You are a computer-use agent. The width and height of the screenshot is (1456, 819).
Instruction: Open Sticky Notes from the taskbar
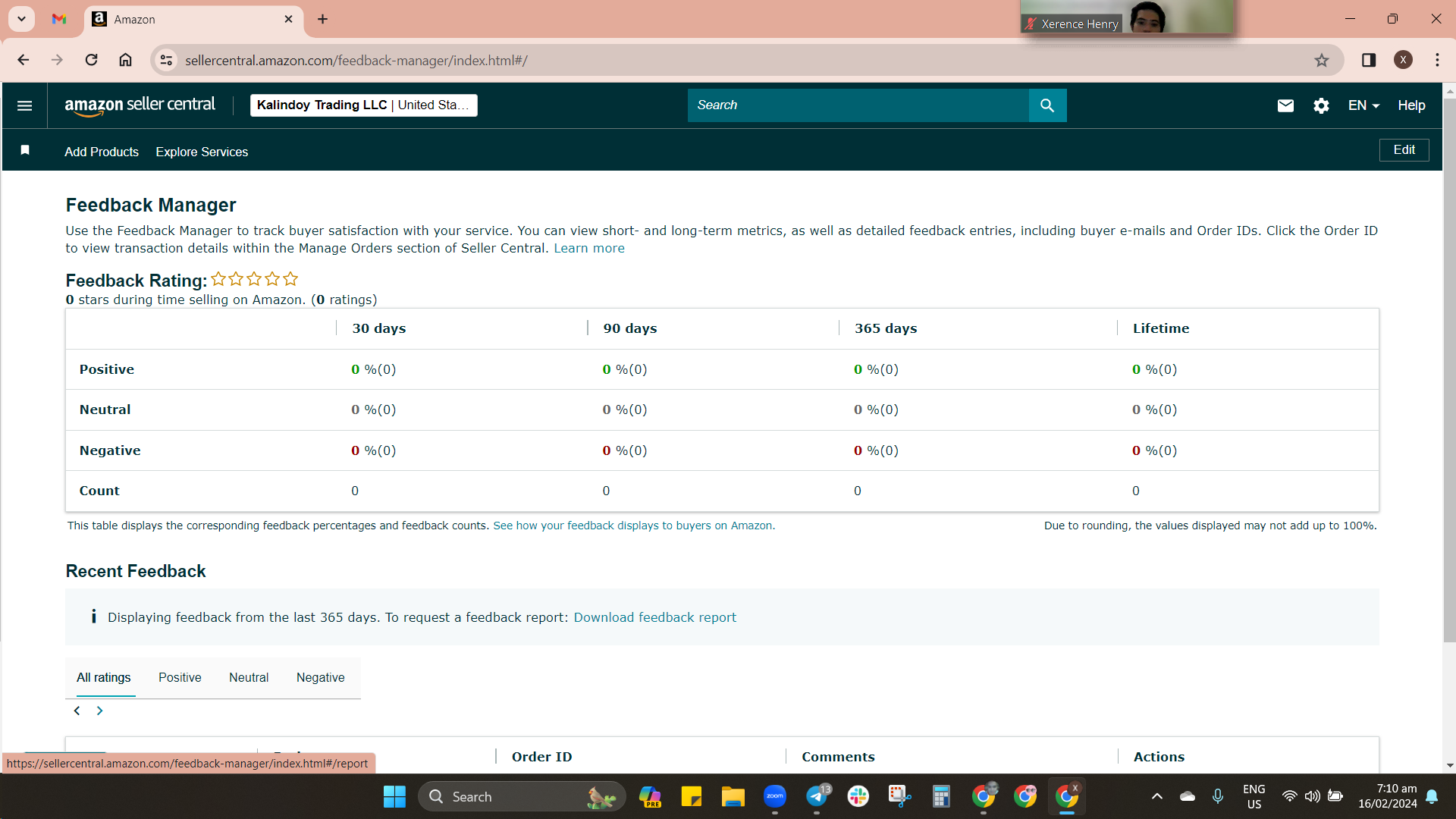pyautogui.click(x=691, y=796)
